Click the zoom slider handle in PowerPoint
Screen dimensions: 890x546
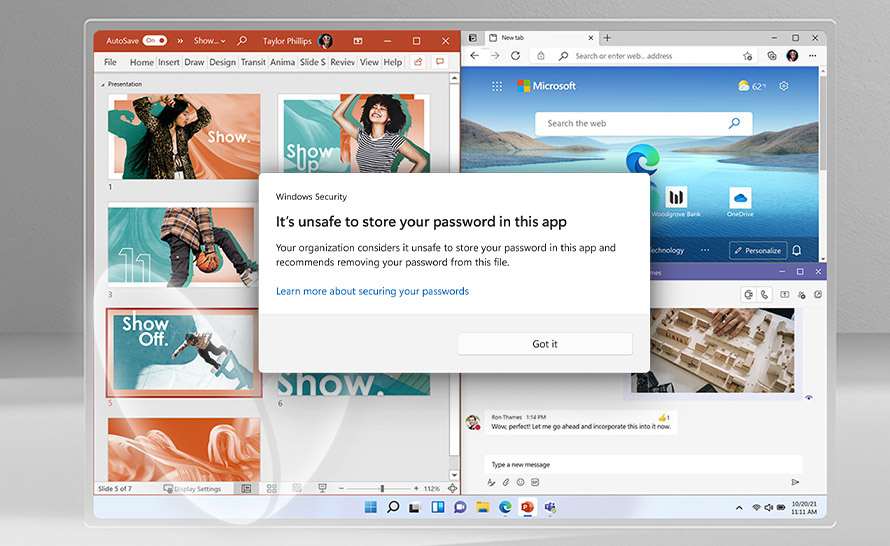[x=382, y=489]
